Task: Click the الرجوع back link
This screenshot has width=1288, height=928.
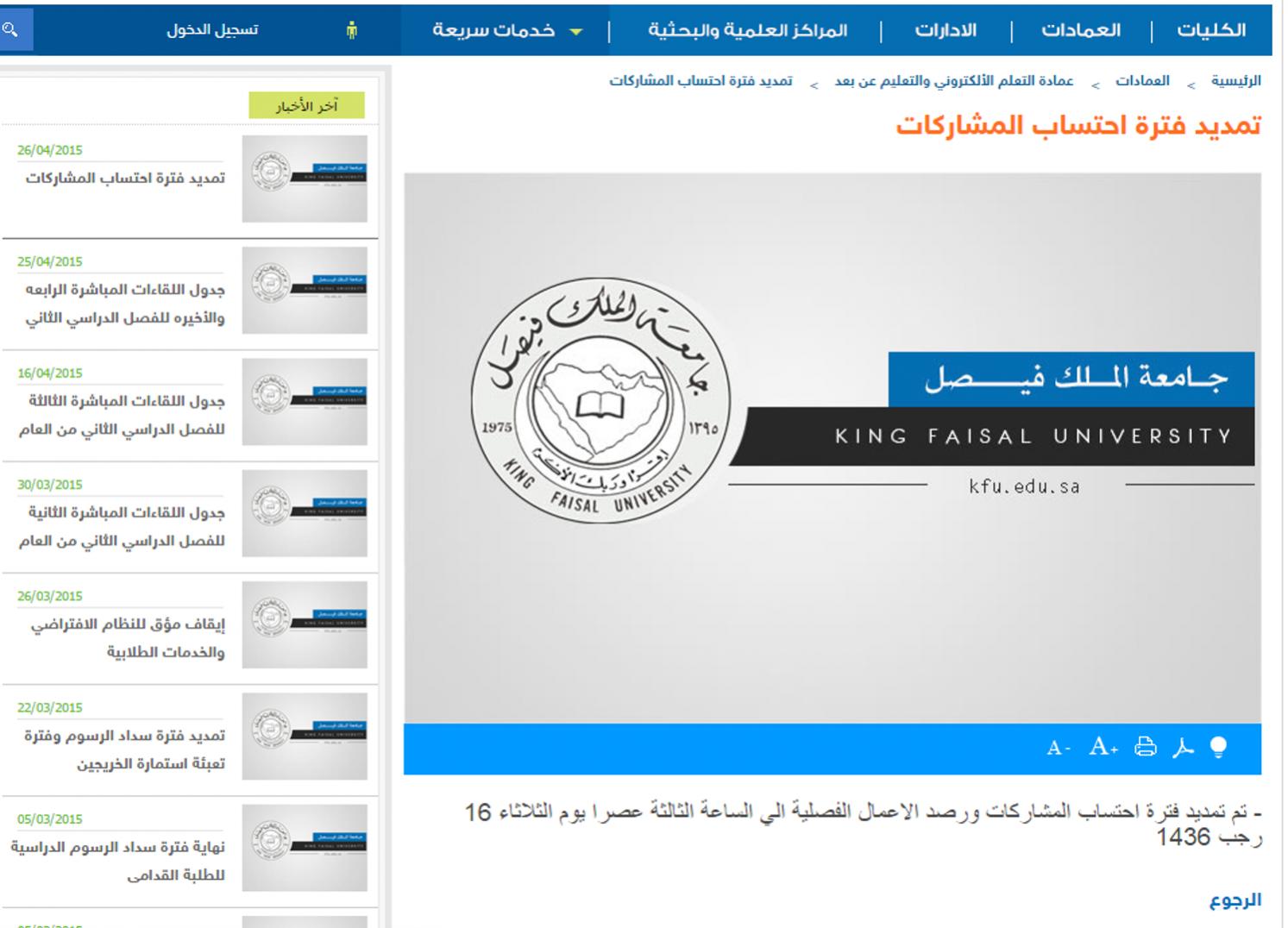Action: [x=1235, y=900]
